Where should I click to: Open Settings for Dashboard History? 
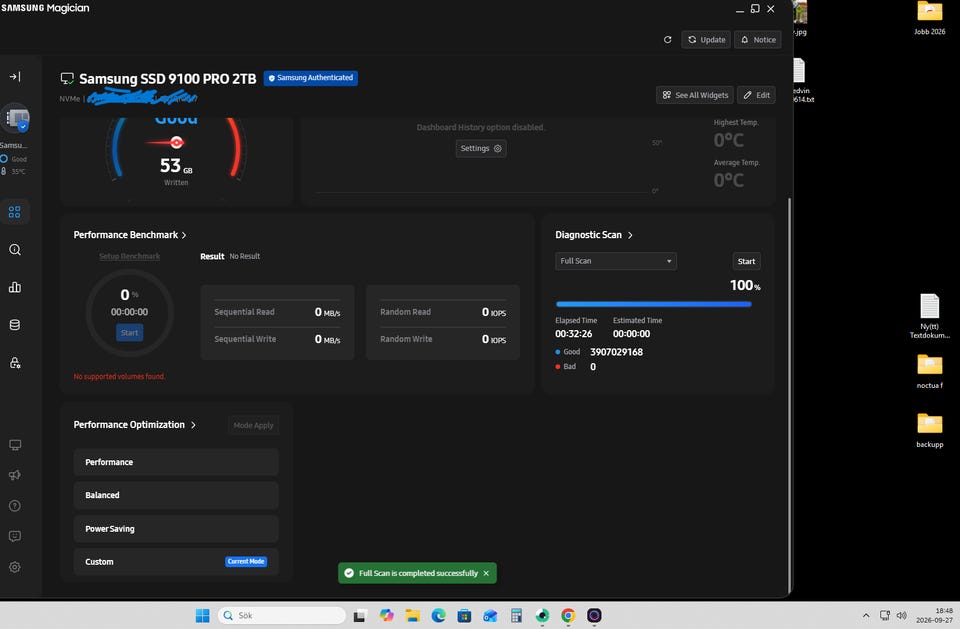coord(481,148)
